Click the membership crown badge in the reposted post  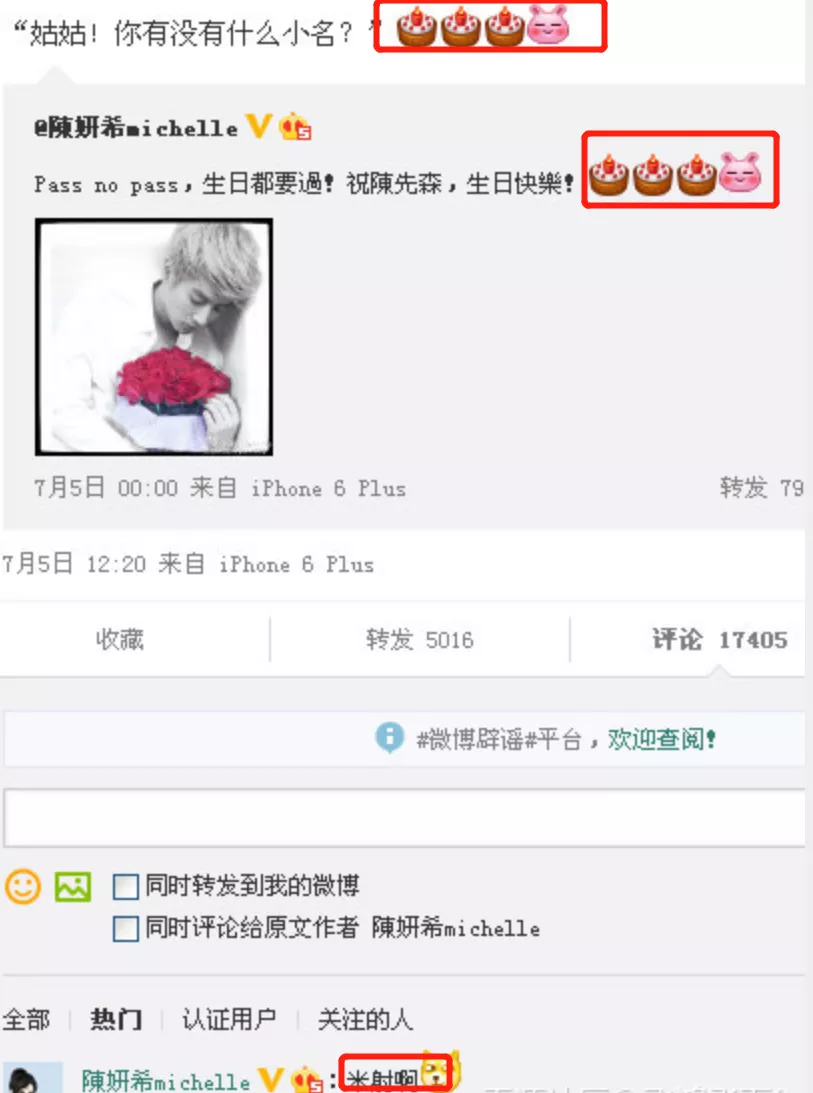coord(295,127)
